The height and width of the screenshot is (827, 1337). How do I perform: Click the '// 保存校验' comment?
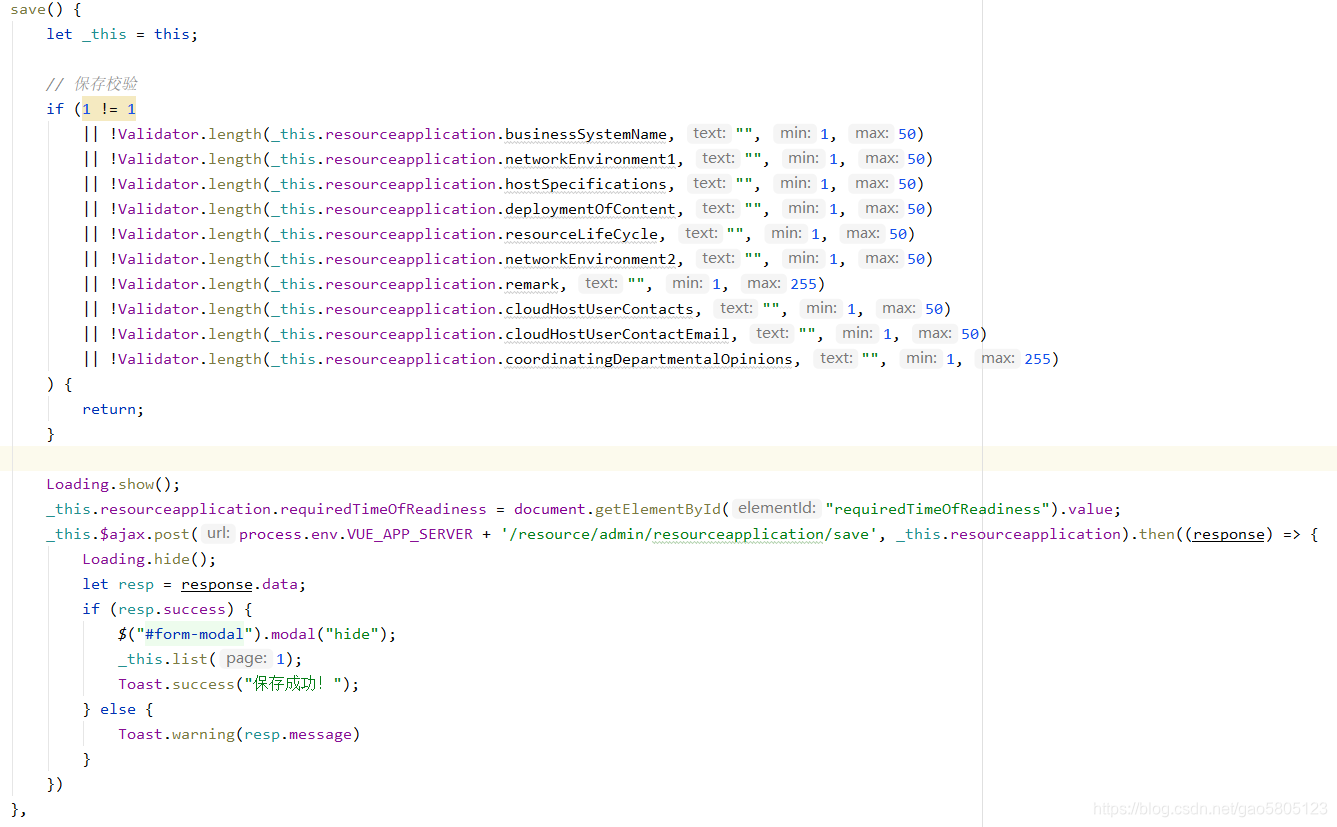tap(92, 84)
